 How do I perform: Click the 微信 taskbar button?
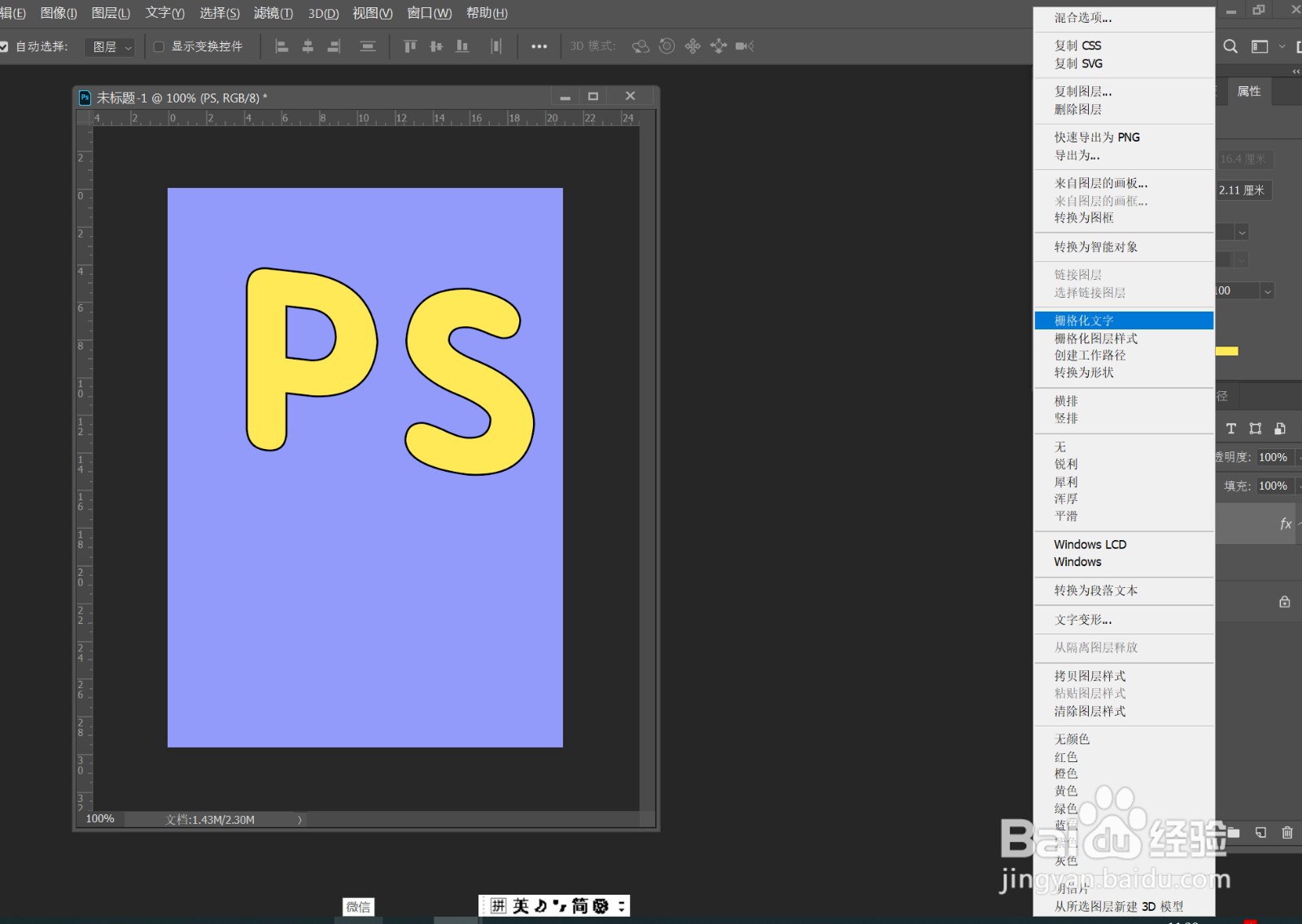[x=359, y=907]
